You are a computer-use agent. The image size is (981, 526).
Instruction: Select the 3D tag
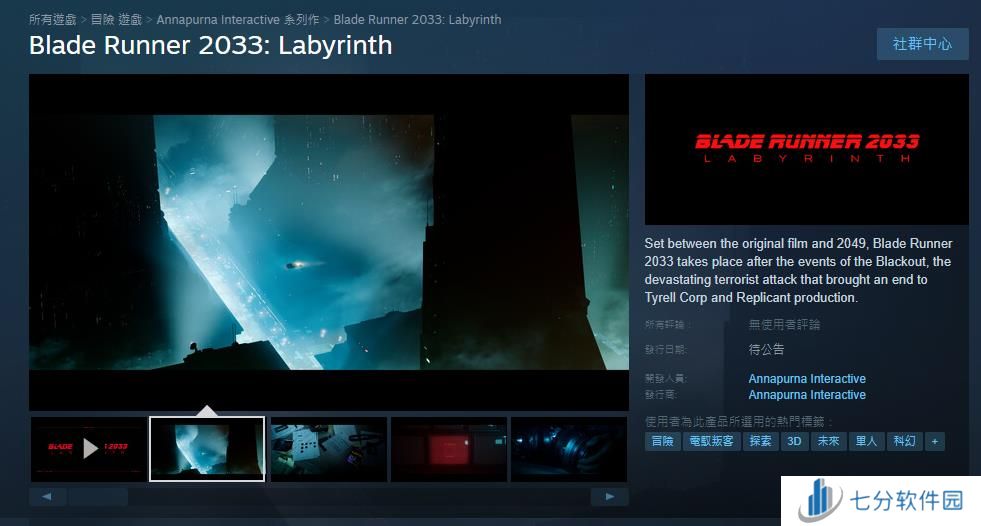point(794,441)
